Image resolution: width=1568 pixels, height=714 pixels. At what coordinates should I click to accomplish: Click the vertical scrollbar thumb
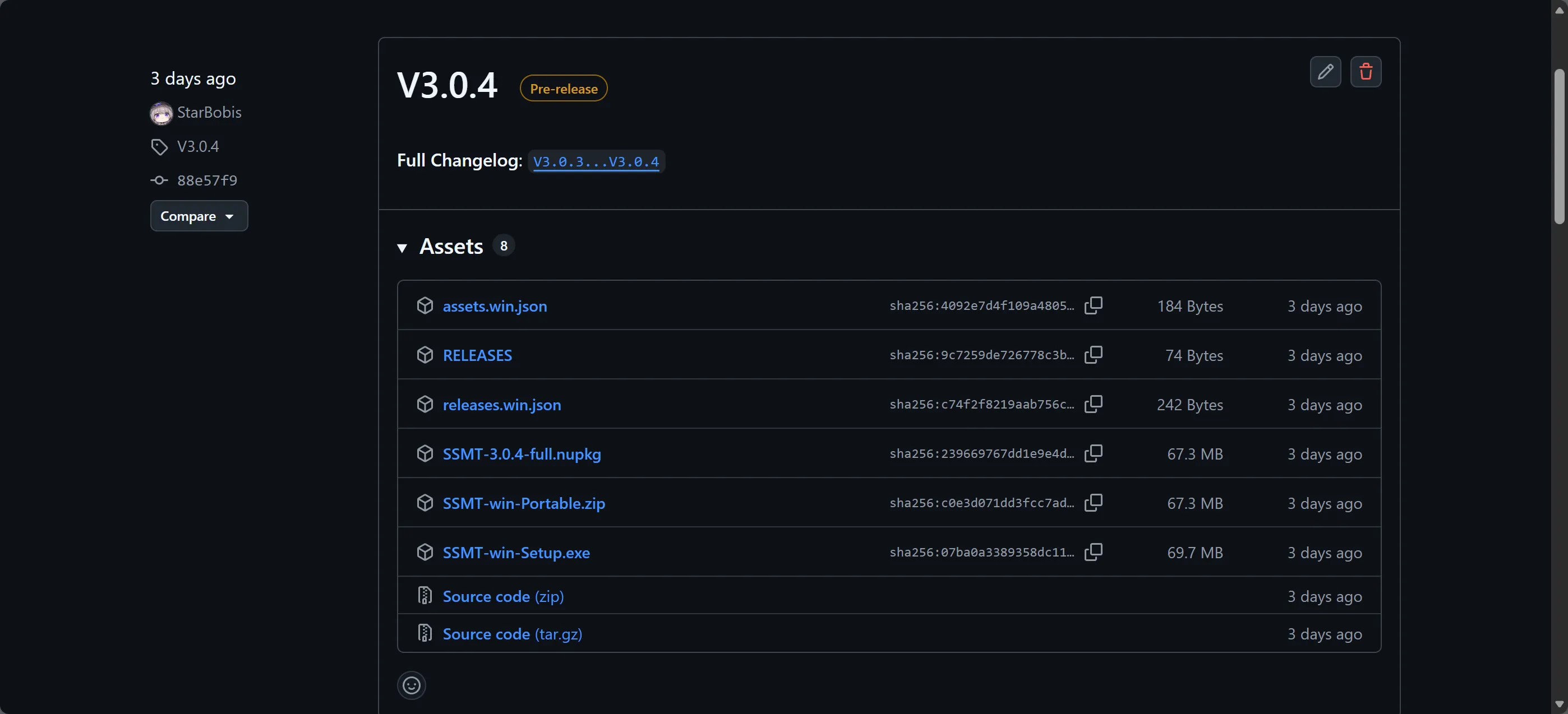click(x=1559, y=146)
